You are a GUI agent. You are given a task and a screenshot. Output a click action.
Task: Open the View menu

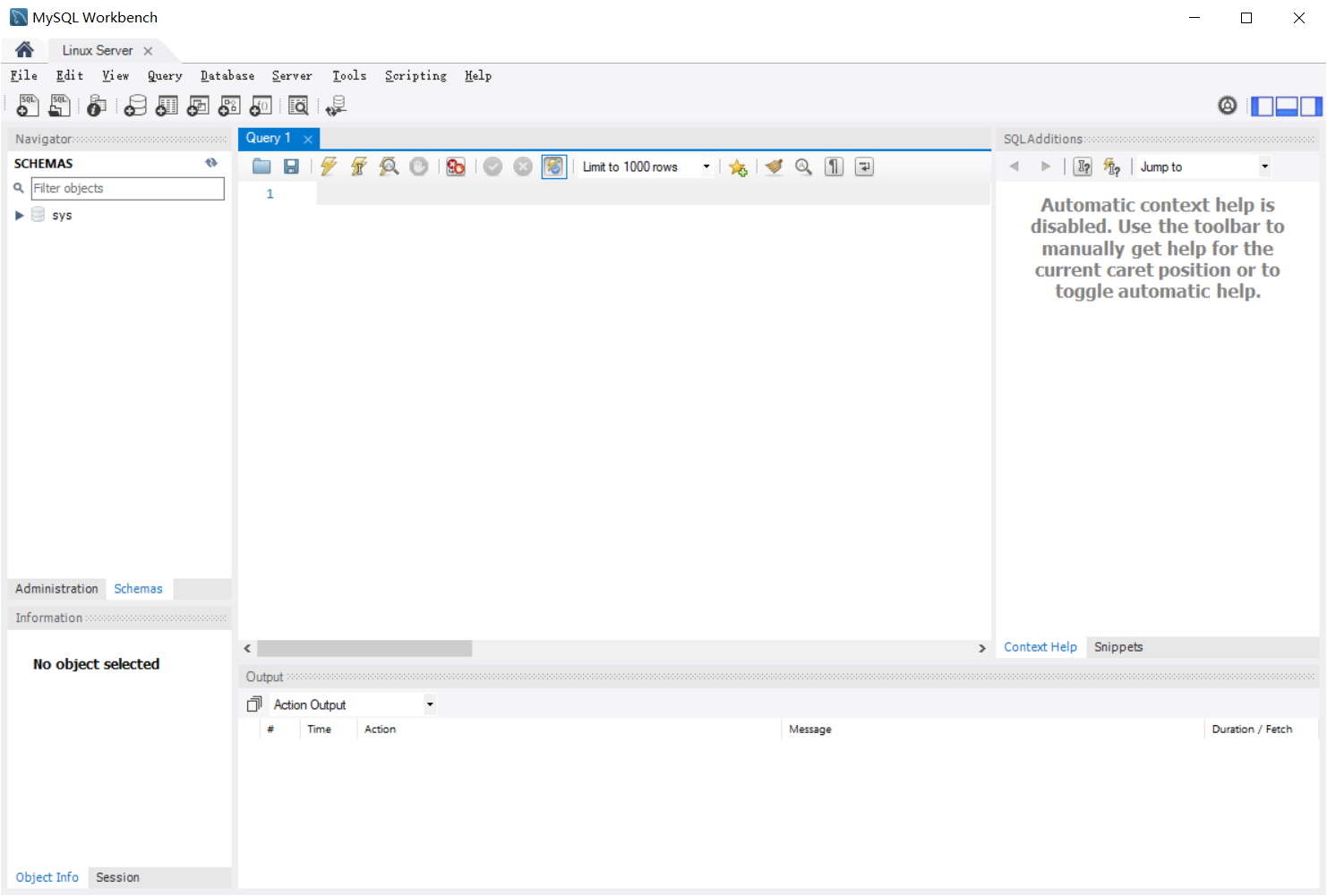point(116,76)
